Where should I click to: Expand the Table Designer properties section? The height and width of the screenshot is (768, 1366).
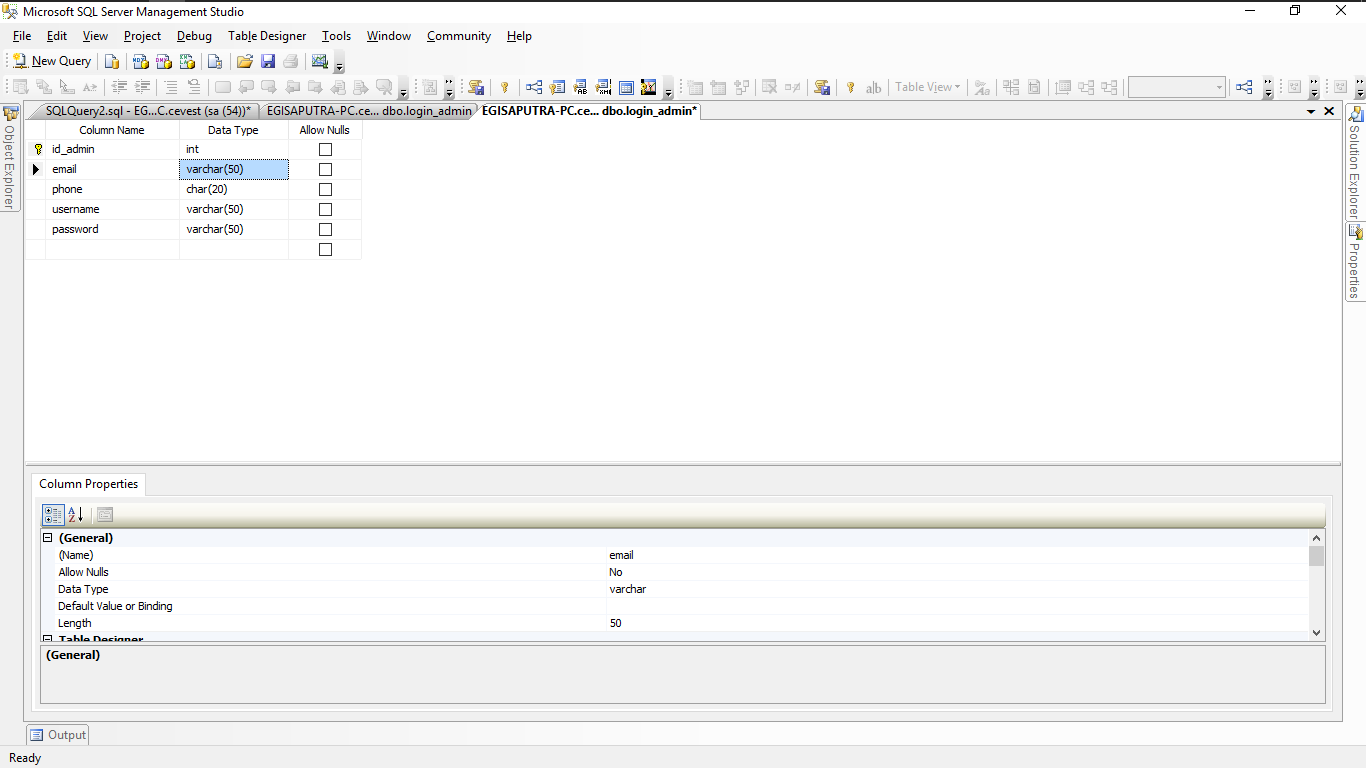pyautogui.click(x=47, y=639)
